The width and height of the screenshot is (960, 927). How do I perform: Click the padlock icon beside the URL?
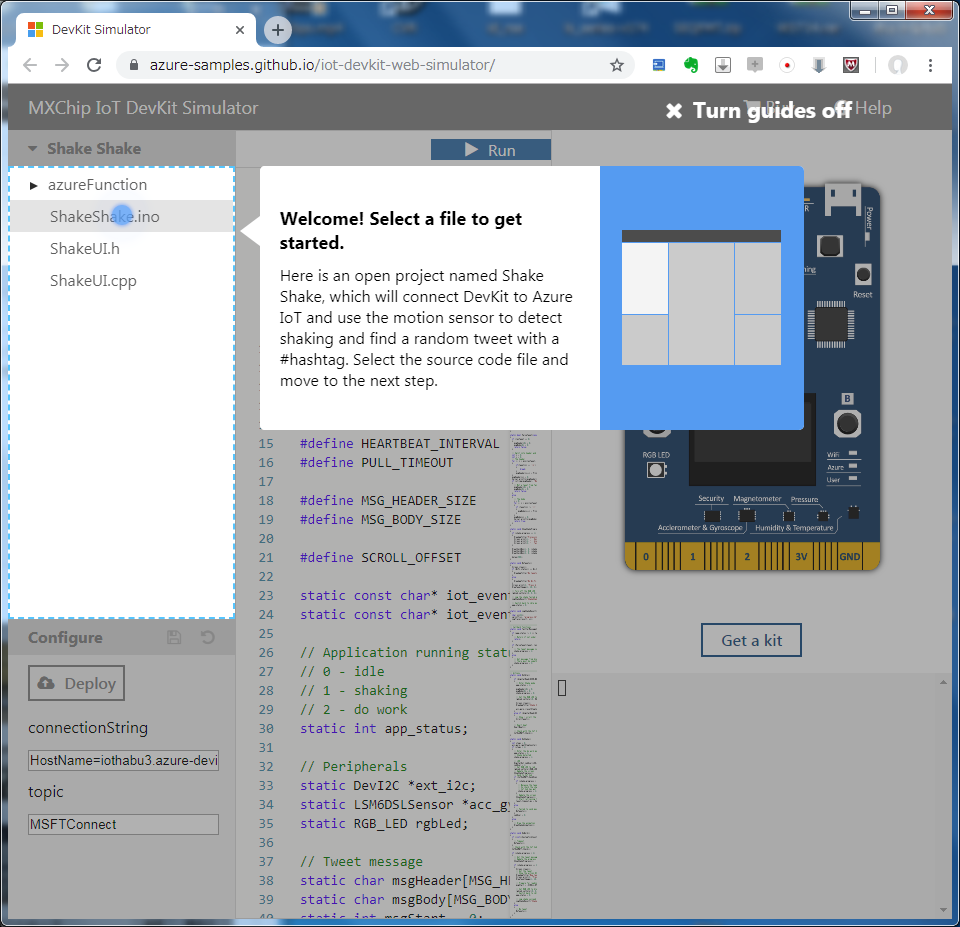133,64
